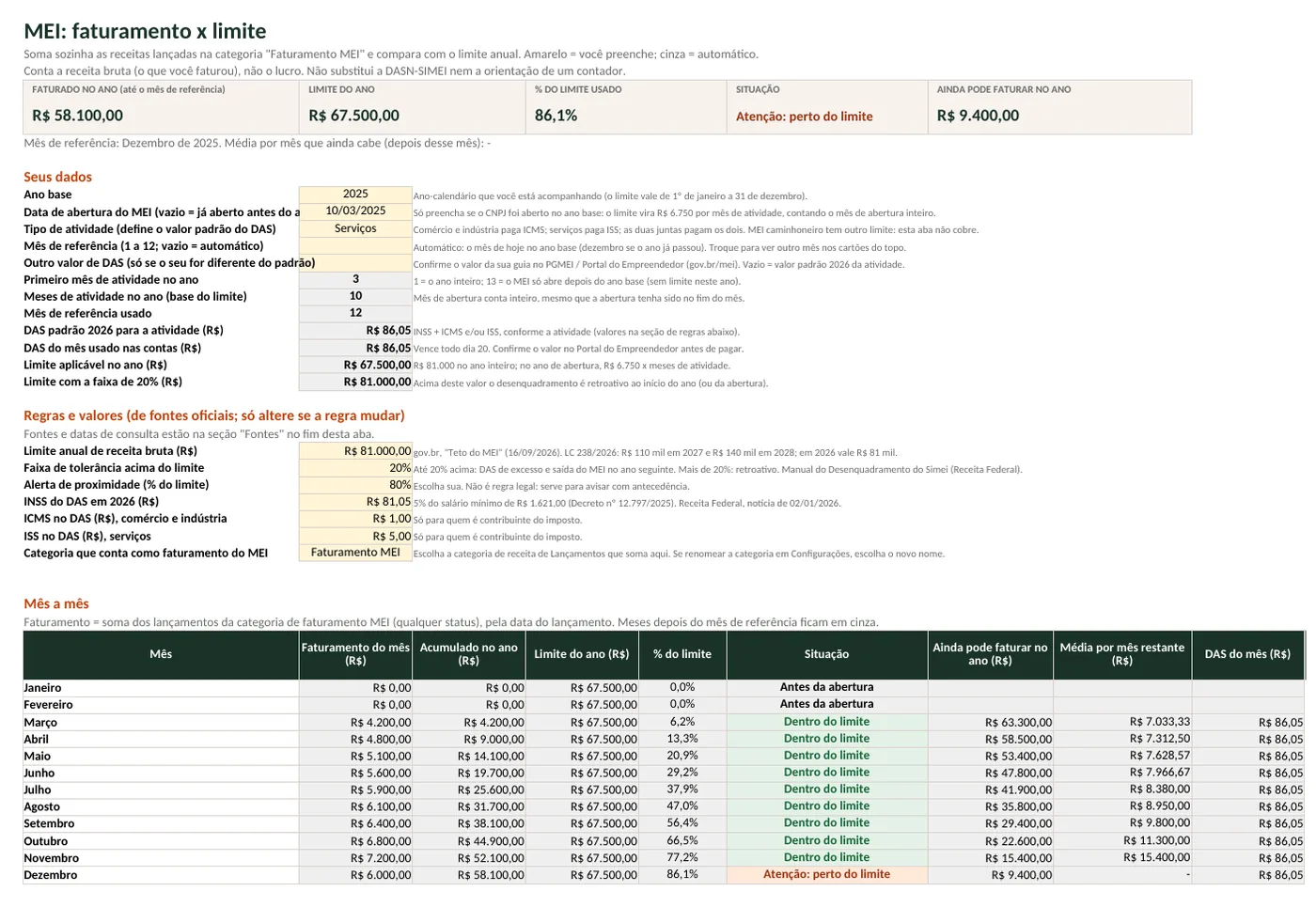
Task: Select the Meses de atividade no ano value 10
Action: (355, 296)
